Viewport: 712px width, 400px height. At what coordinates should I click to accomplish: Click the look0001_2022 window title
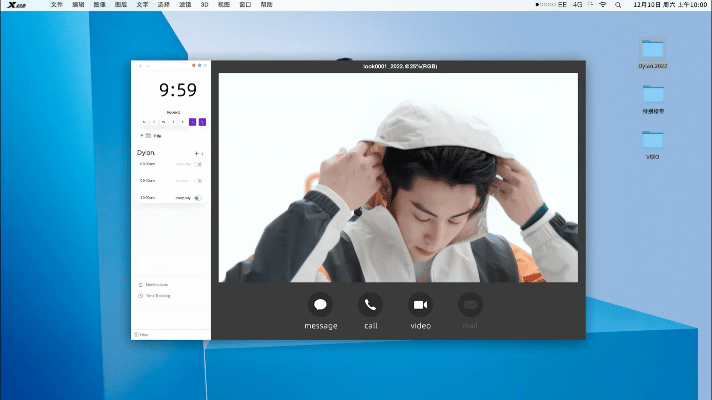coord(400,66)
